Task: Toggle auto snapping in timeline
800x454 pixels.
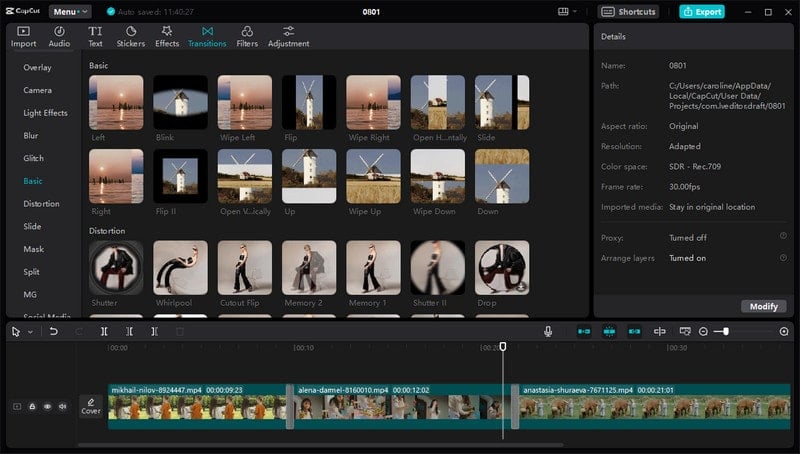Action: (609, 332)
